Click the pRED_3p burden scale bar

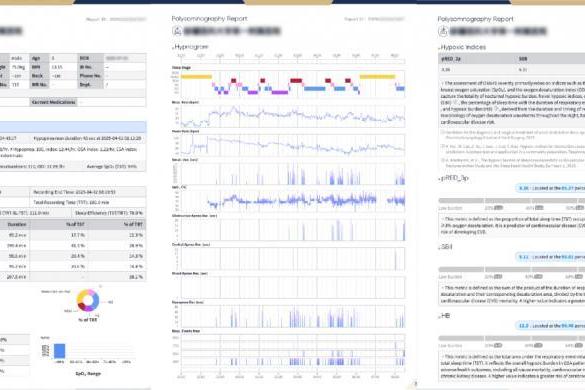[512, 201]
